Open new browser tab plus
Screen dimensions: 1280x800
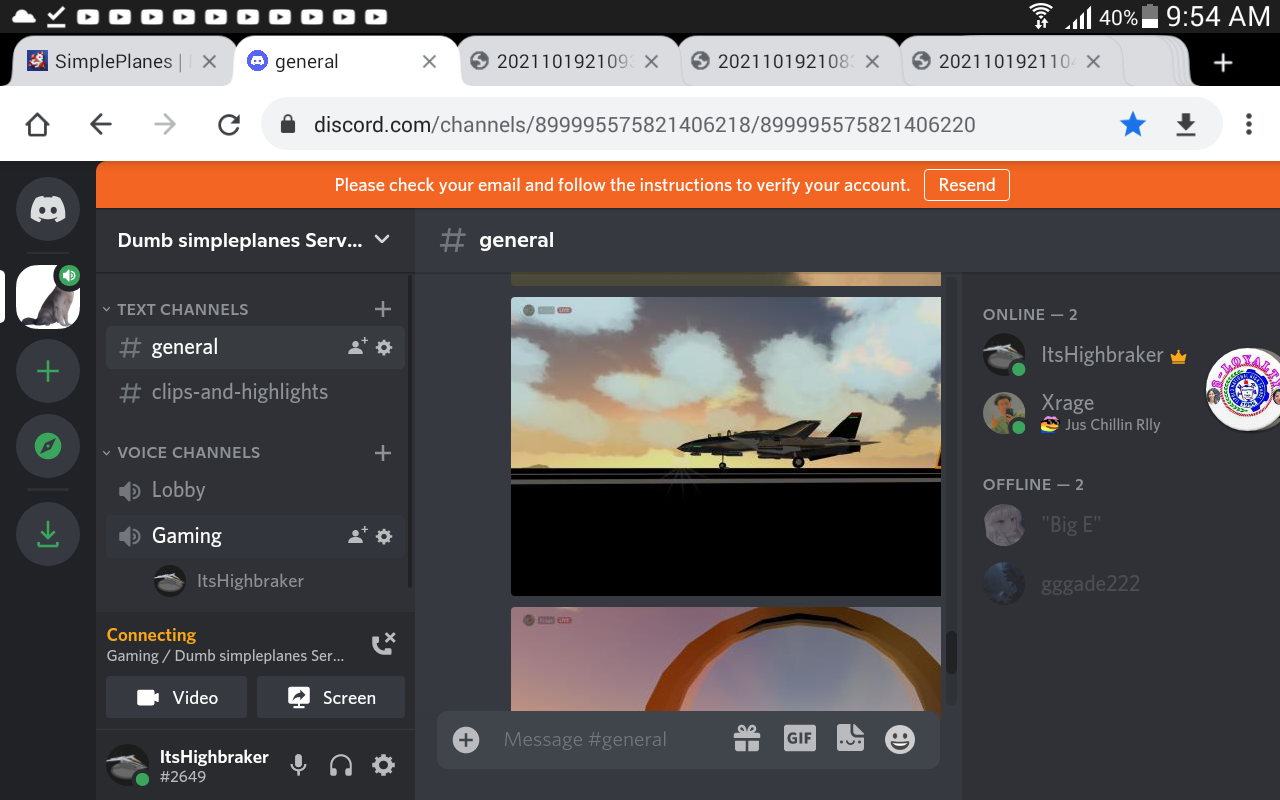(x=1222, y=62)
